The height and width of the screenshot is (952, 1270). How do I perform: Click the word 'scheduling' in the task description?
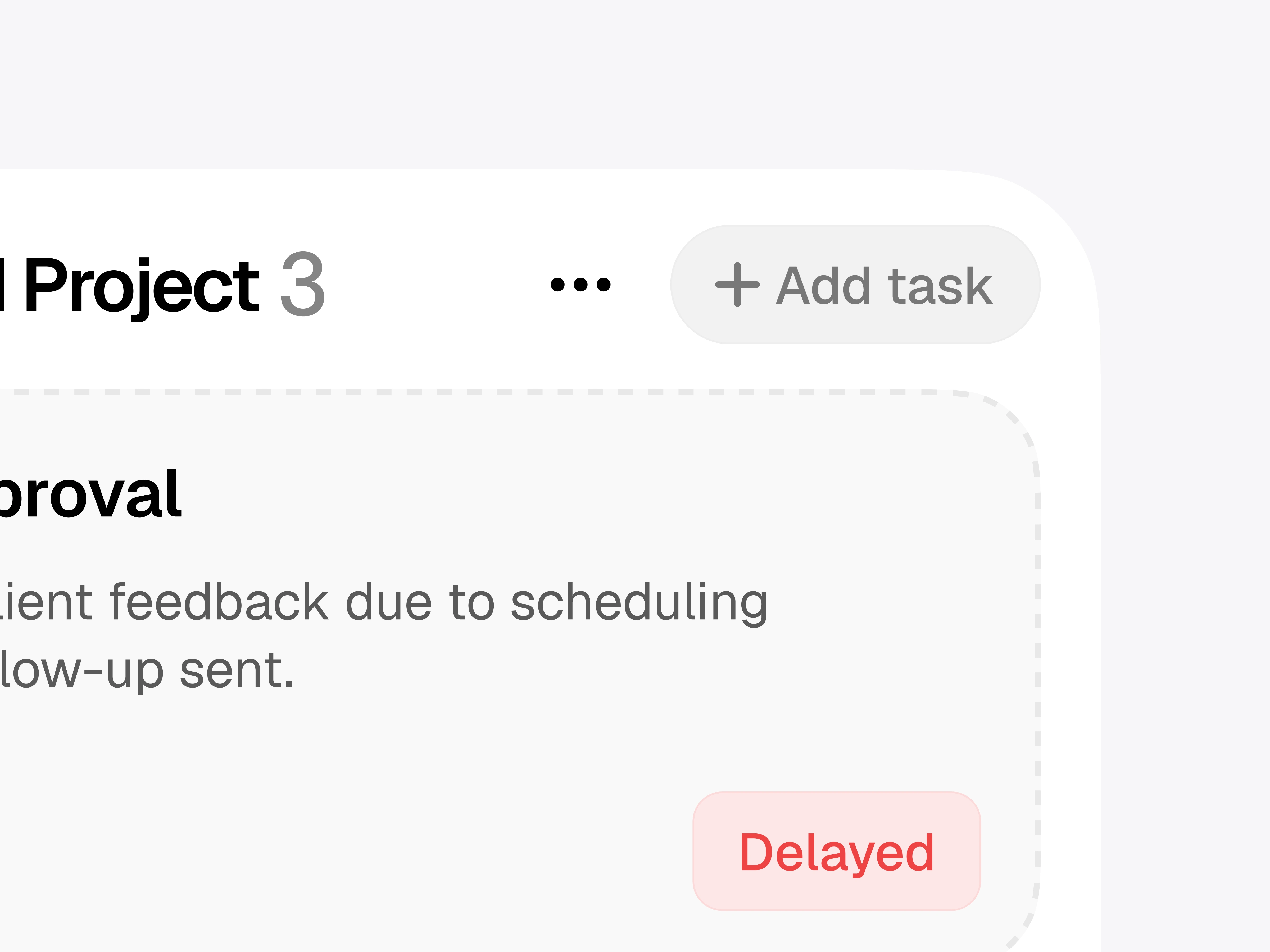click(x=638, y=602)
